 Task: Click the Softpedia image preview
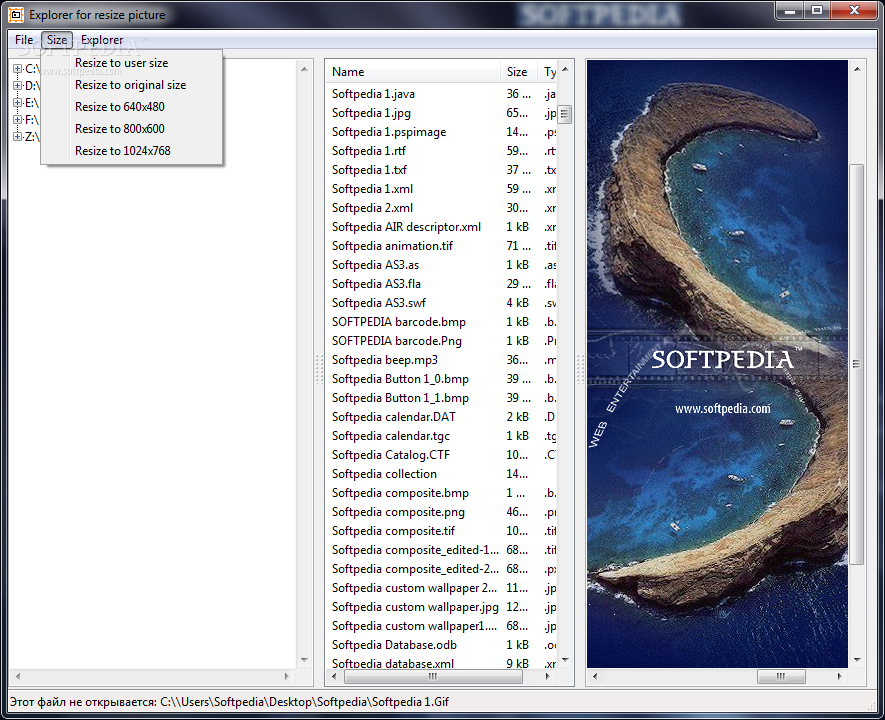pyautogui.click(x=717, y=364)
